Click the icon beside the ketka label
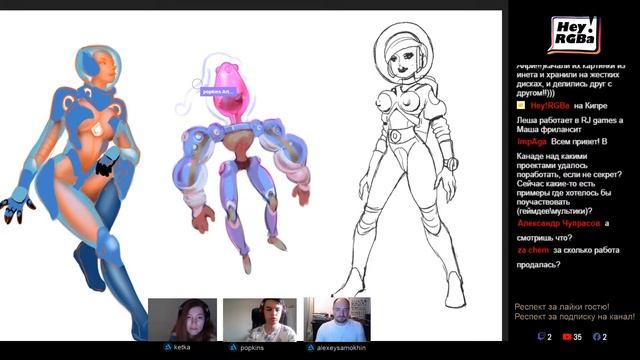 click(x=167, y=347)
